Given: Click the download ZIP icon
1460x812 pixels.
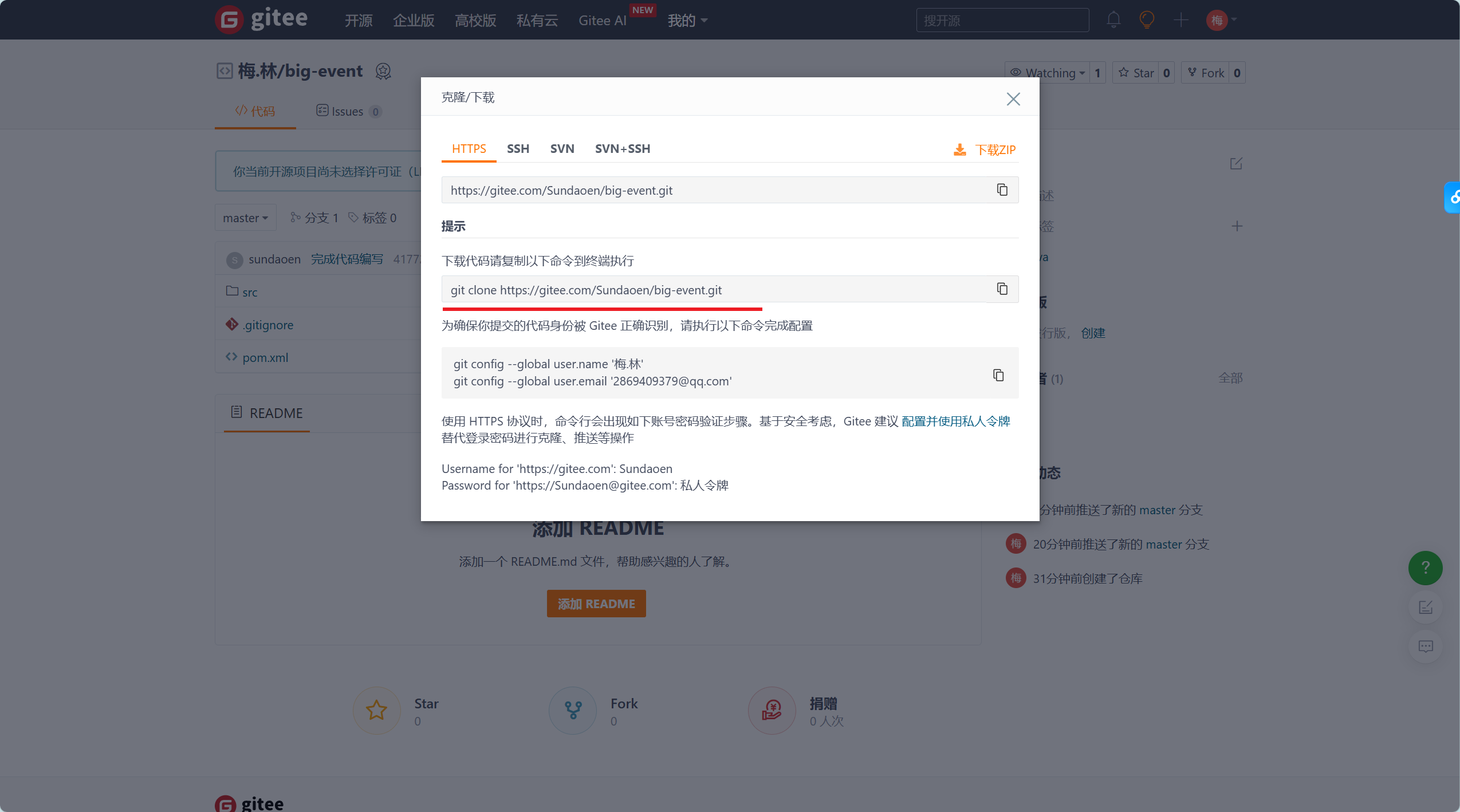Looking at the screenshot, I should [959, 149].
